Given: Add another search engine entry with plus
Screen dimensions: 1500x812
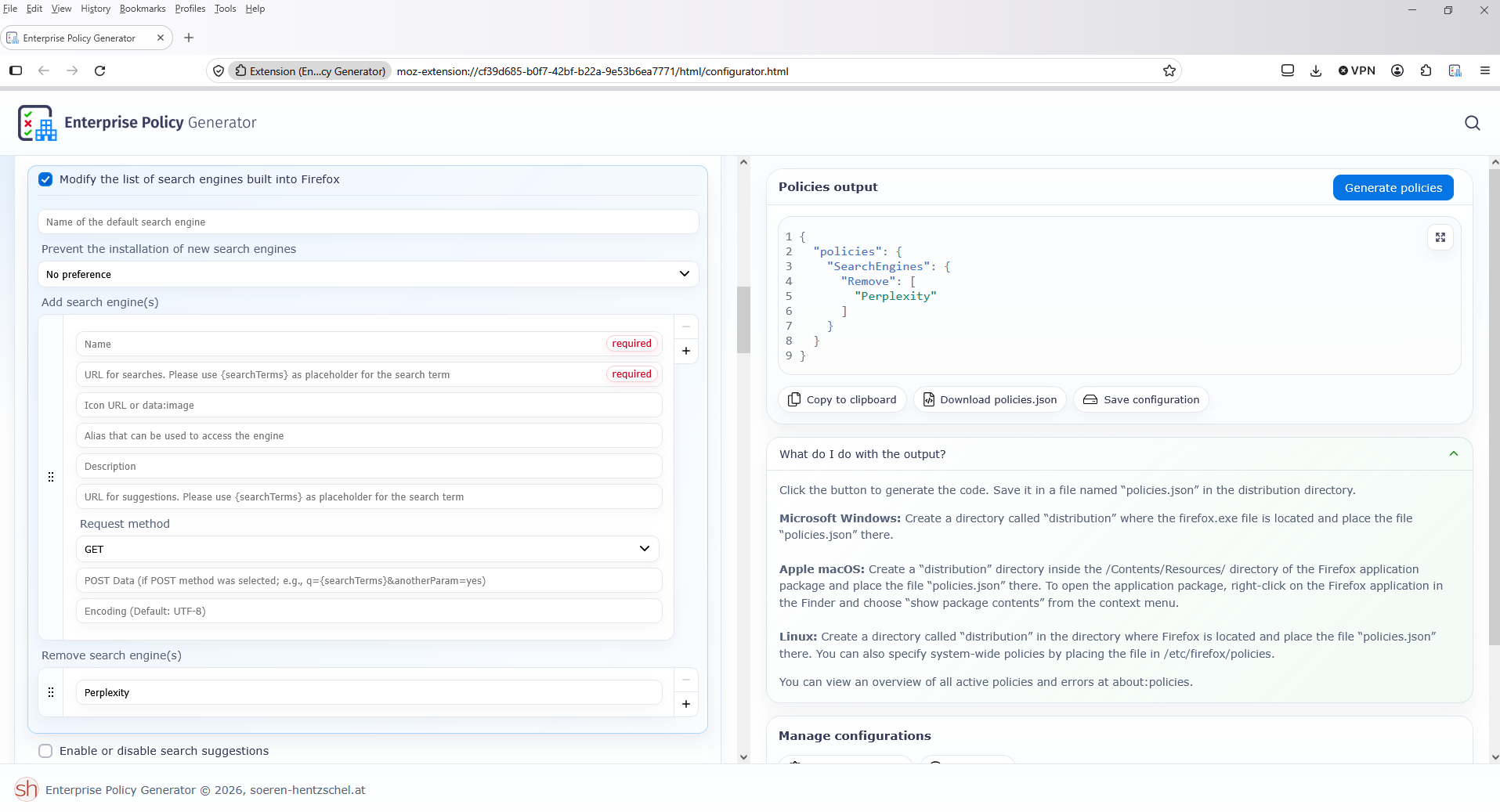Looking at the screenshot, I should (x=685, y=351).
